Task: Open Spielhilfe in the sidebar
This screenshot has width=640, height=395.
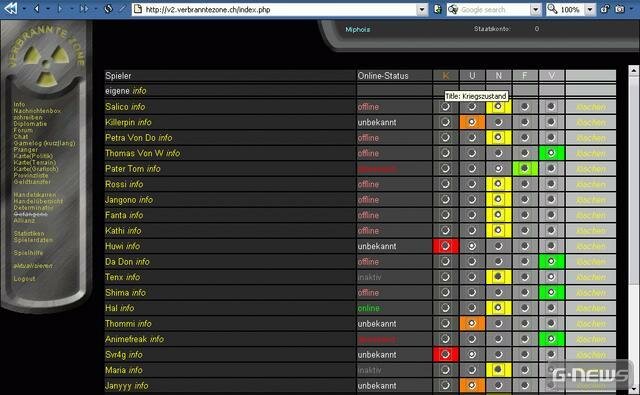Action: (x=28, y=253)
